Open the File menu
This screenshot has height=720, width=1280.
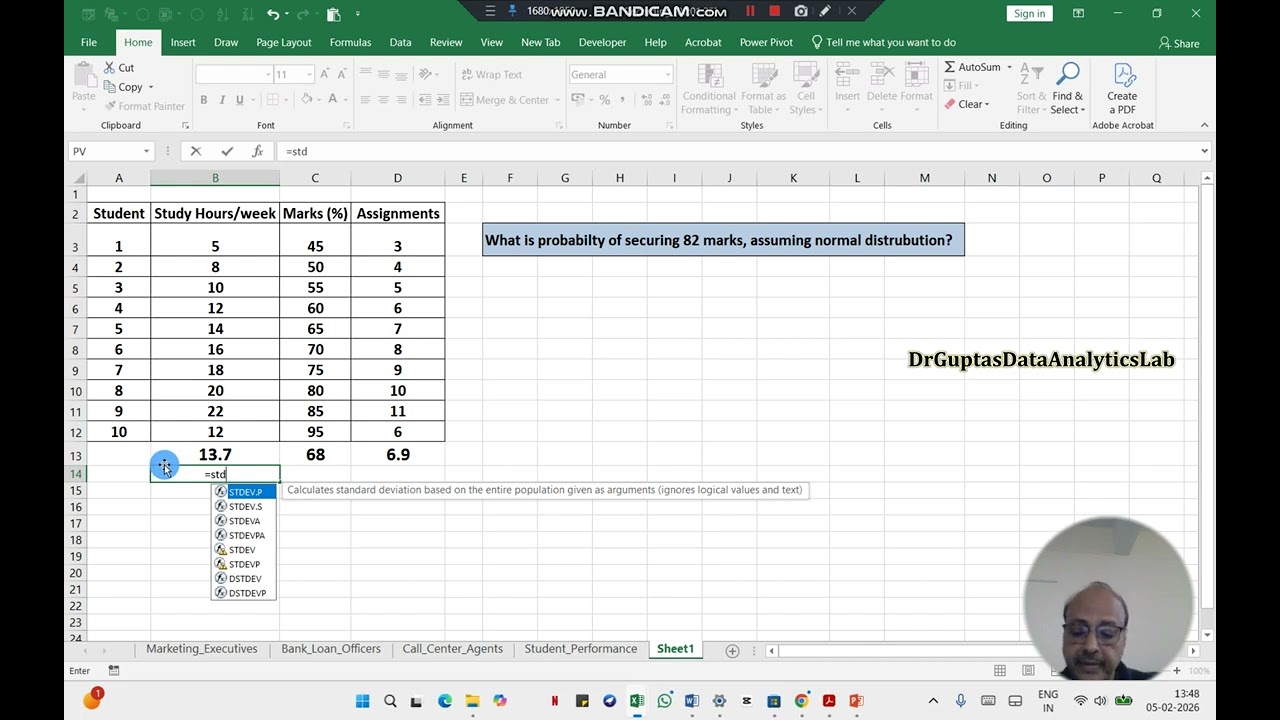click(x=89, y=42)
